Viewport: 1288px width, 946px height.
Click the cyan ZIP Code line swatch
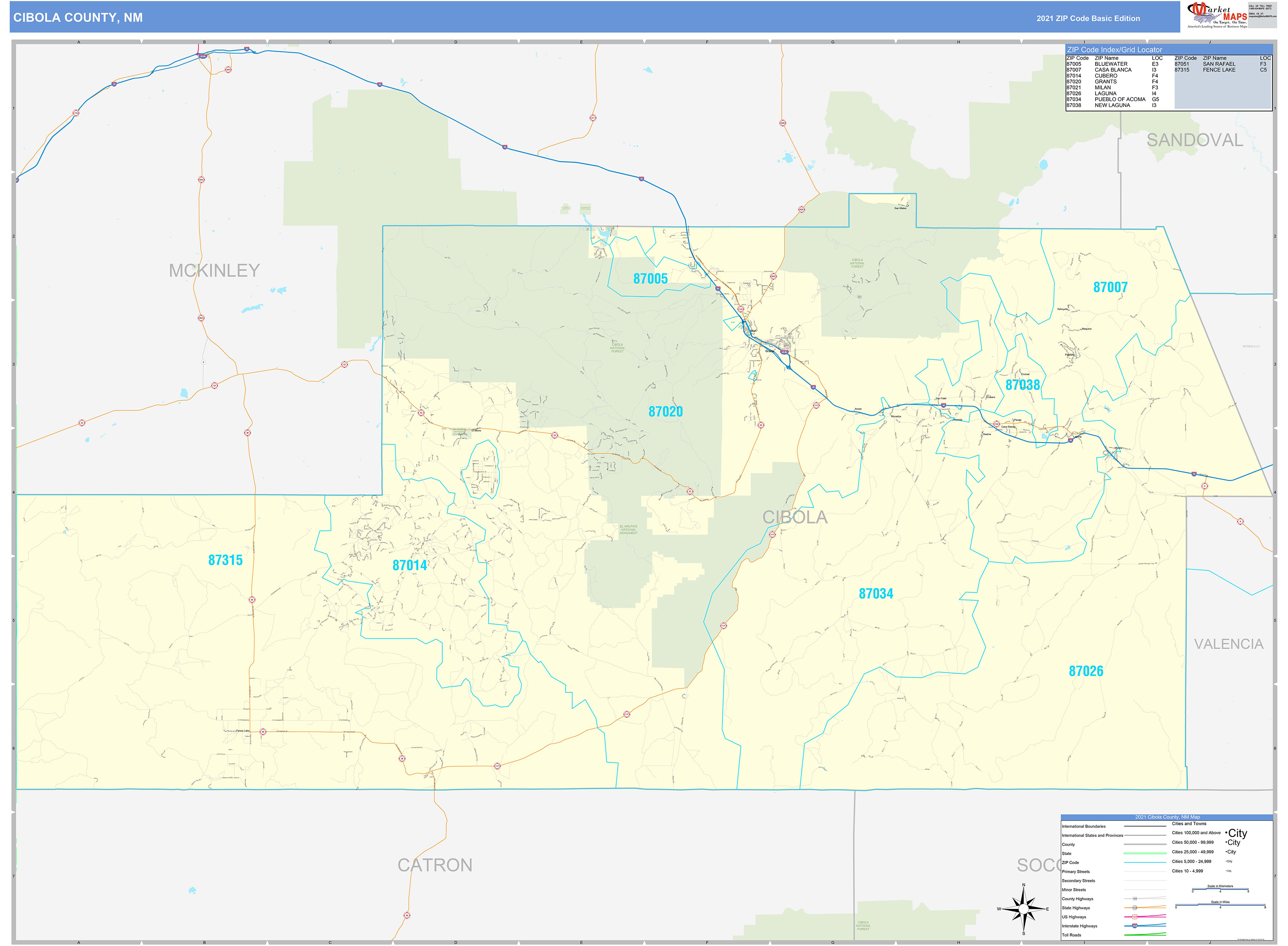tap(1145, 862)
